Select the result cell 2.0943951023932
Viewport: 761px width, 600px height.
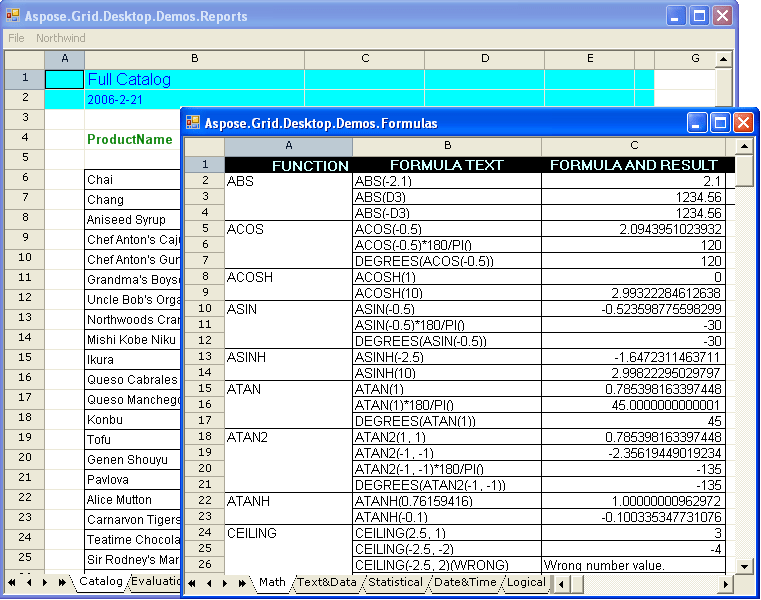coord(633,229)
